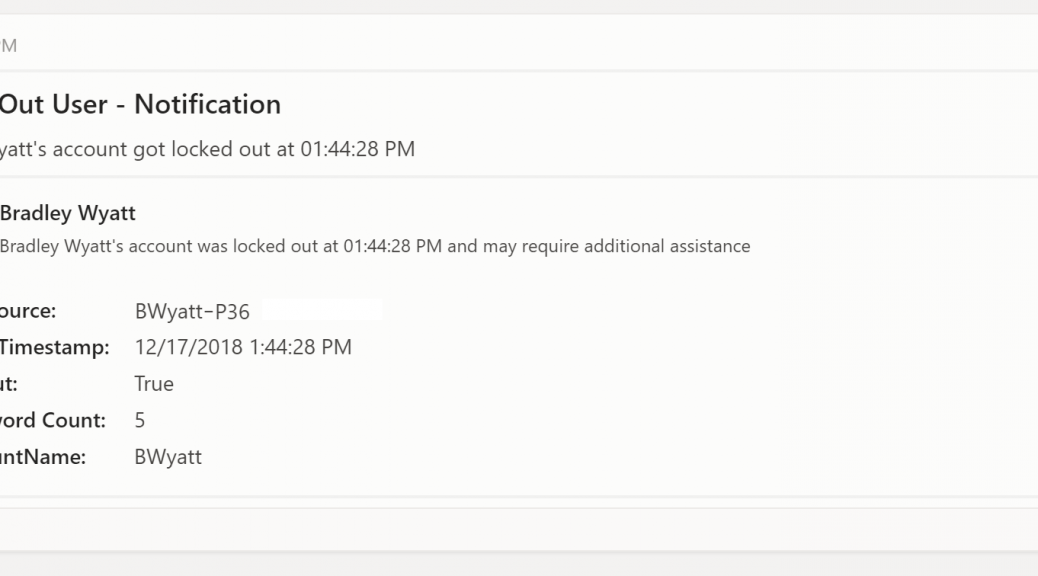The image size is (1038, 576).
Task: Select the 'account got locked out at 01:44:28 PM' subtitle
Action: (x=207, y=149)
